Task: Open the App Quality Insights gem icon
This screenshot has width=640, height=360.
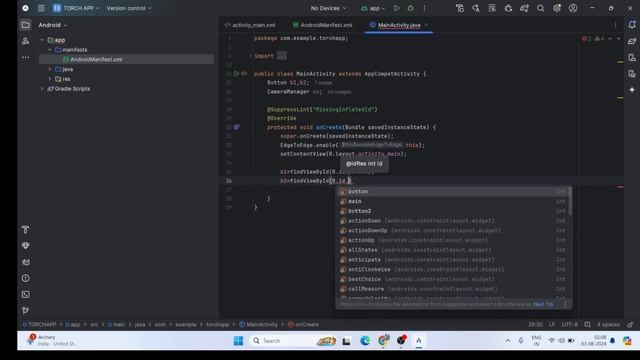Action: (x=25, y=246)
